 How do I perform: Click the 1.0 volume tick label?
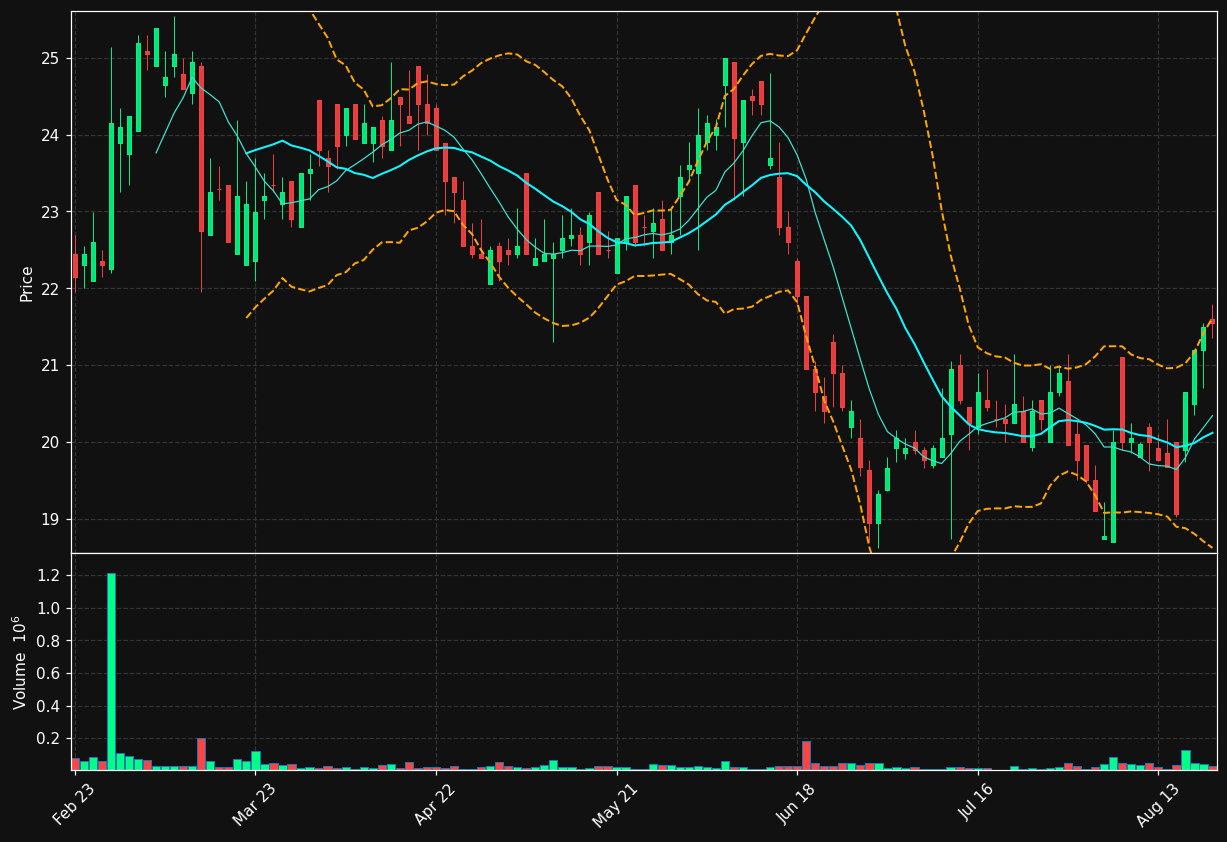pyautogui.click(x=50, y=608)
